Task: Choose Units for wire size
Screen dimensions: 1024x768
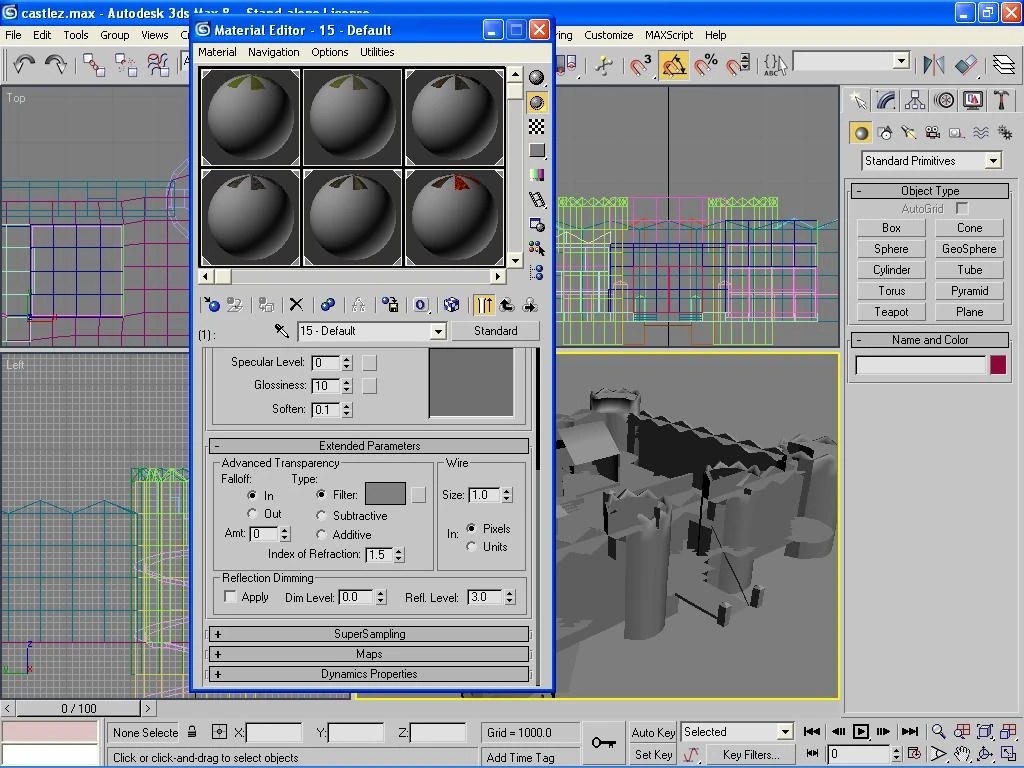Action: 471,547
